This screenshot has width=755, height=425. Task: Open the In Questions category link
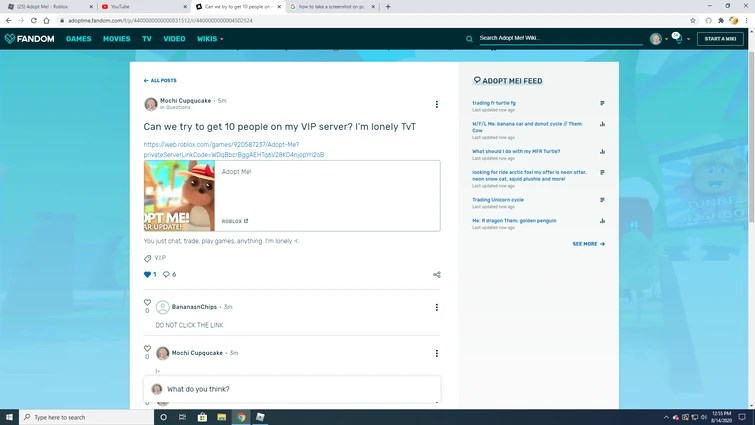pos(175,107)
